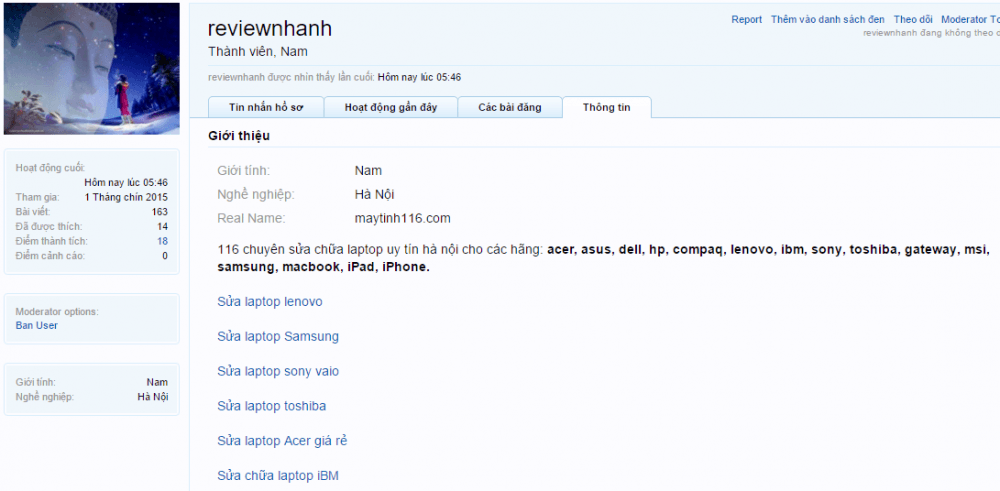Open the Tin nhắn hồ sơ tab

[266, 107]
